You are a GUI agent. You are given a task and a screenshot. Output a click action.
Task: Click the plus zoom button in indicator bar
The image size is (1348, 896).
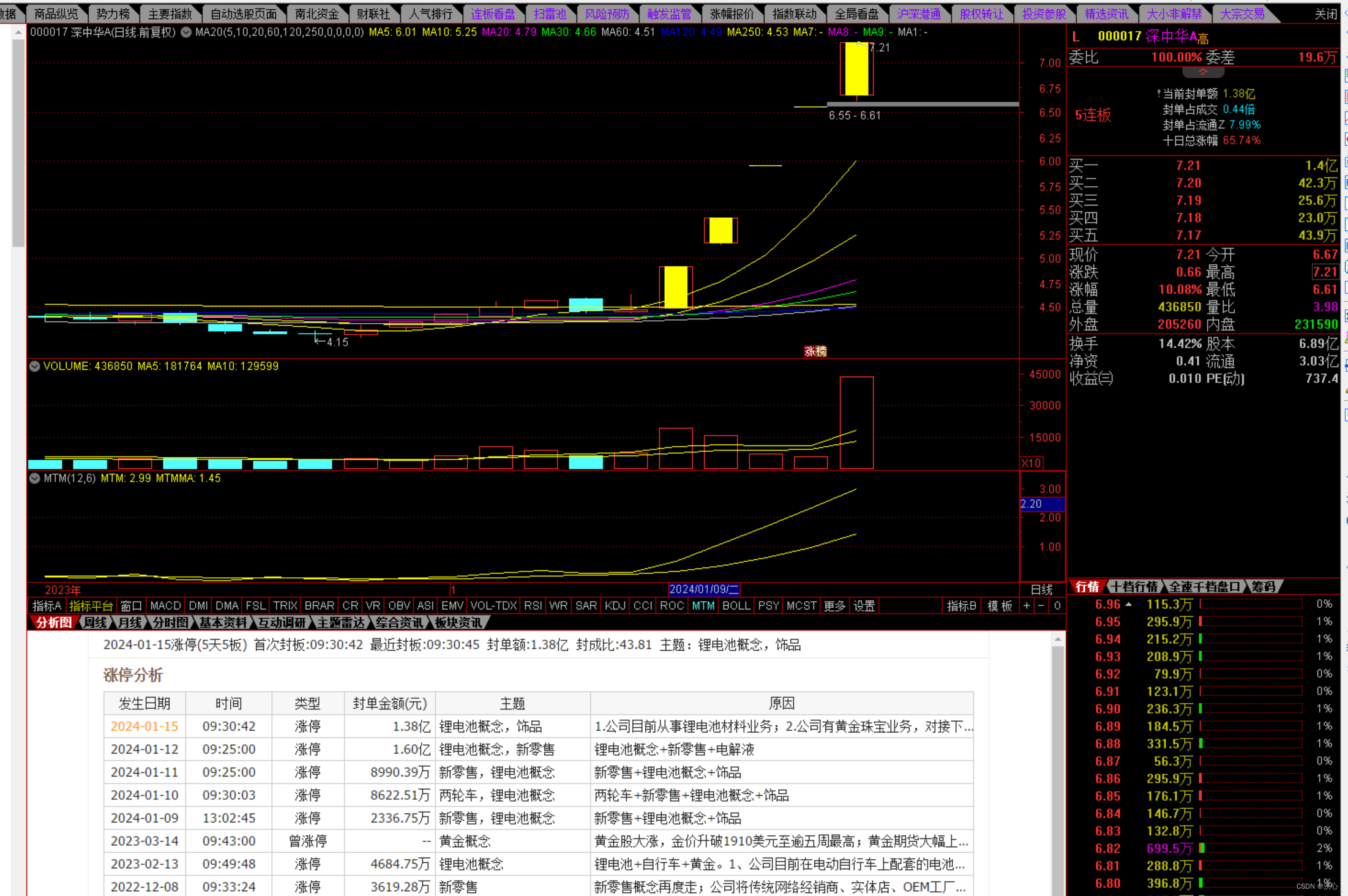pos(1027,606)
